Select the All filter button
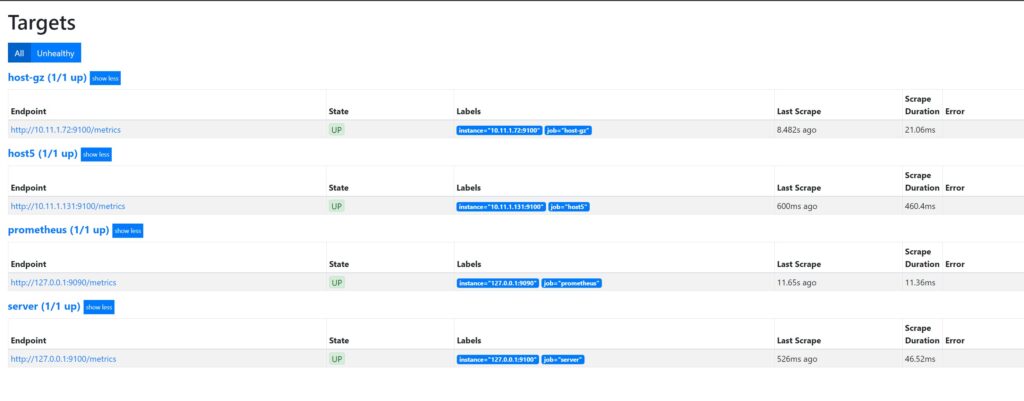The height and width of the screenshot is (401, 1024). (19, 53)
